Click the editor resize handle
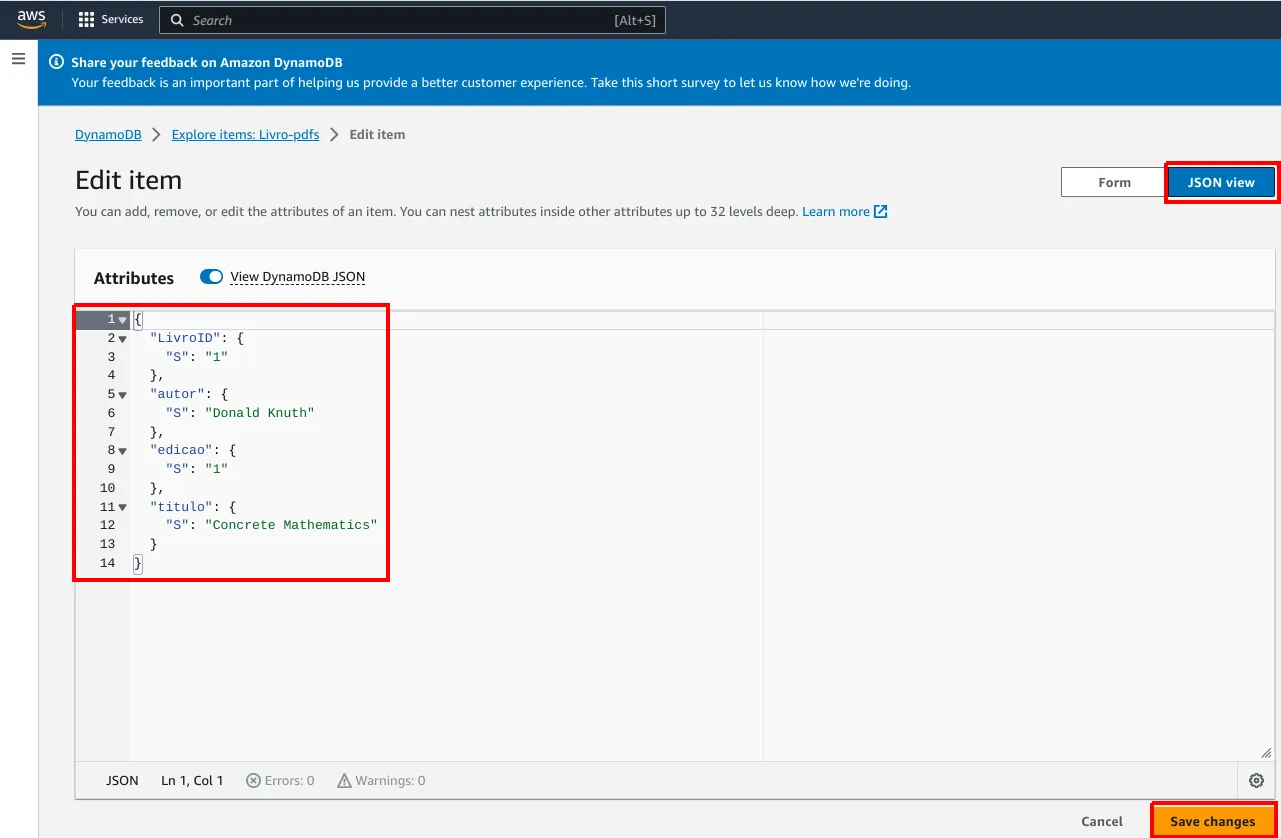This screenshot has height=838, width=1281. tap(1266, 753)
